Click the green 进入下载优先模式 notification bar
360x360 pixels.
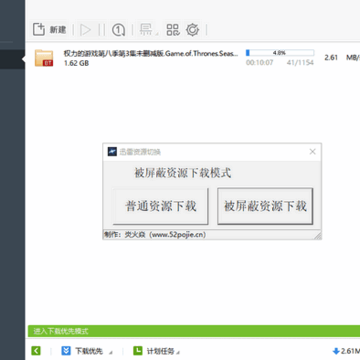194,331
